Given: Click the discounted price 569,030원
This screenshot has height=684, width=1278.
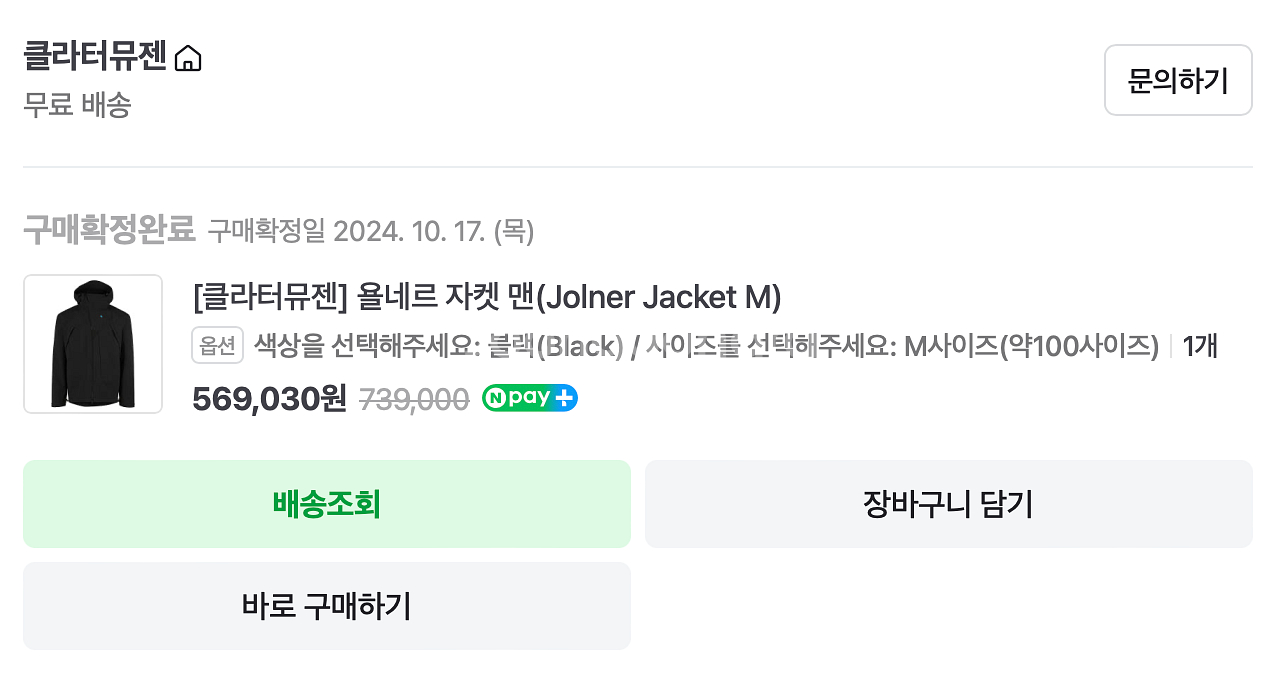Looking at the screenshot, I should tap(267, 397).
